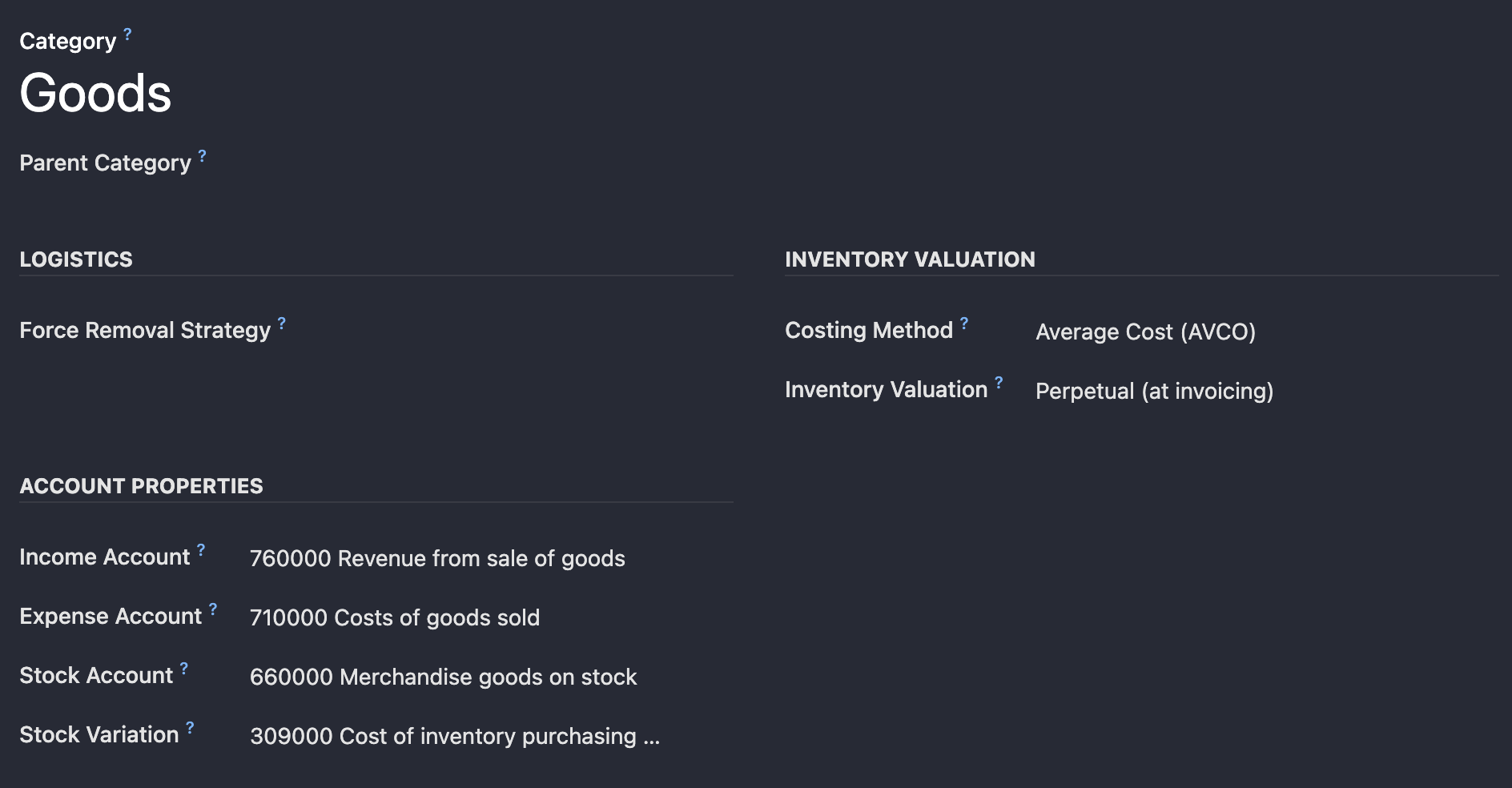Click the Expense Account help icon
Viewport: 1512px width, 788px height.
point(213,609)
